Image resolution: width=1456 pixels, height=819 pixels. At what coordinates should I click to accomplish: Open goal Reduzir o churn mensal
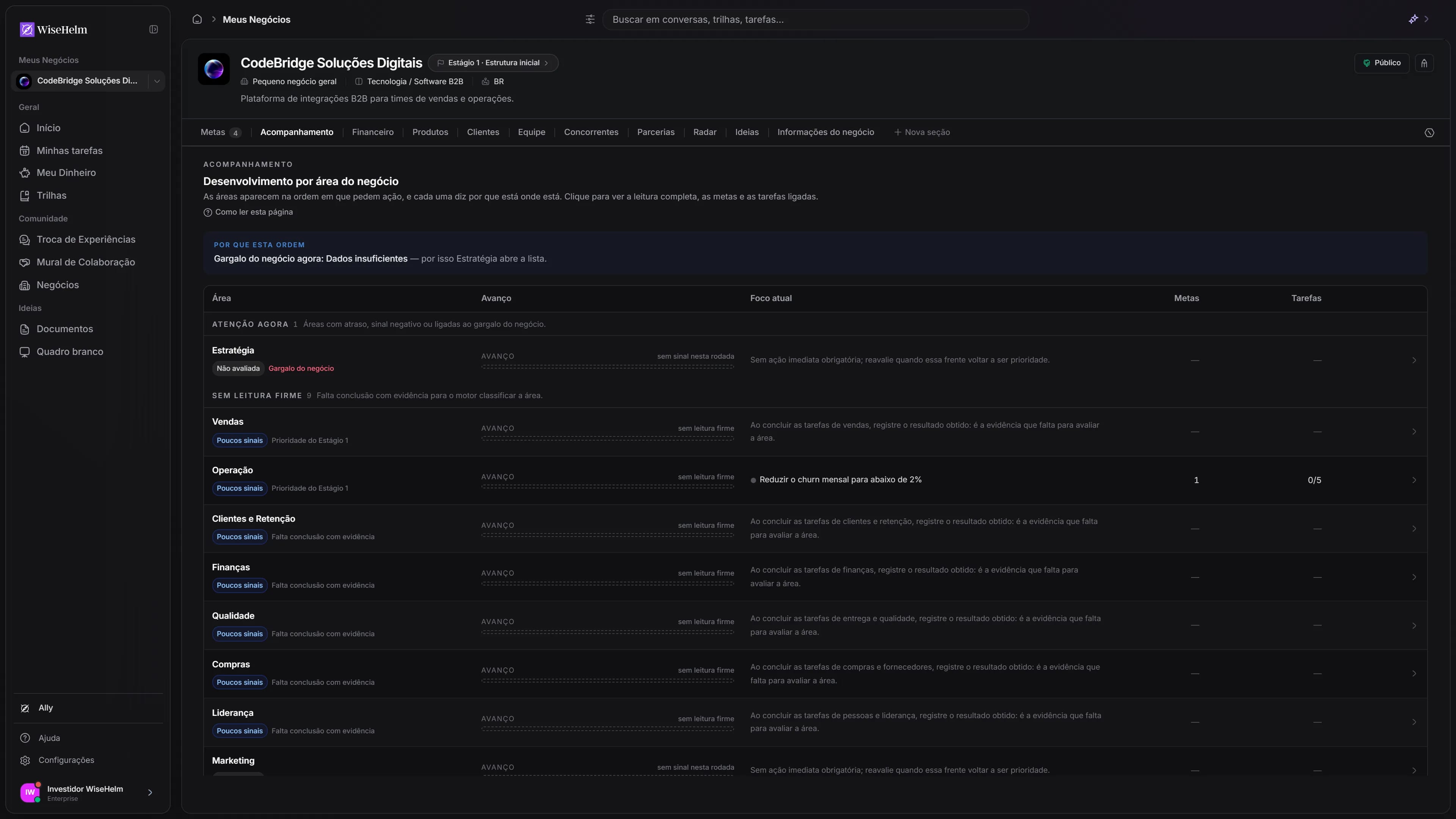[x=840, y=480]
